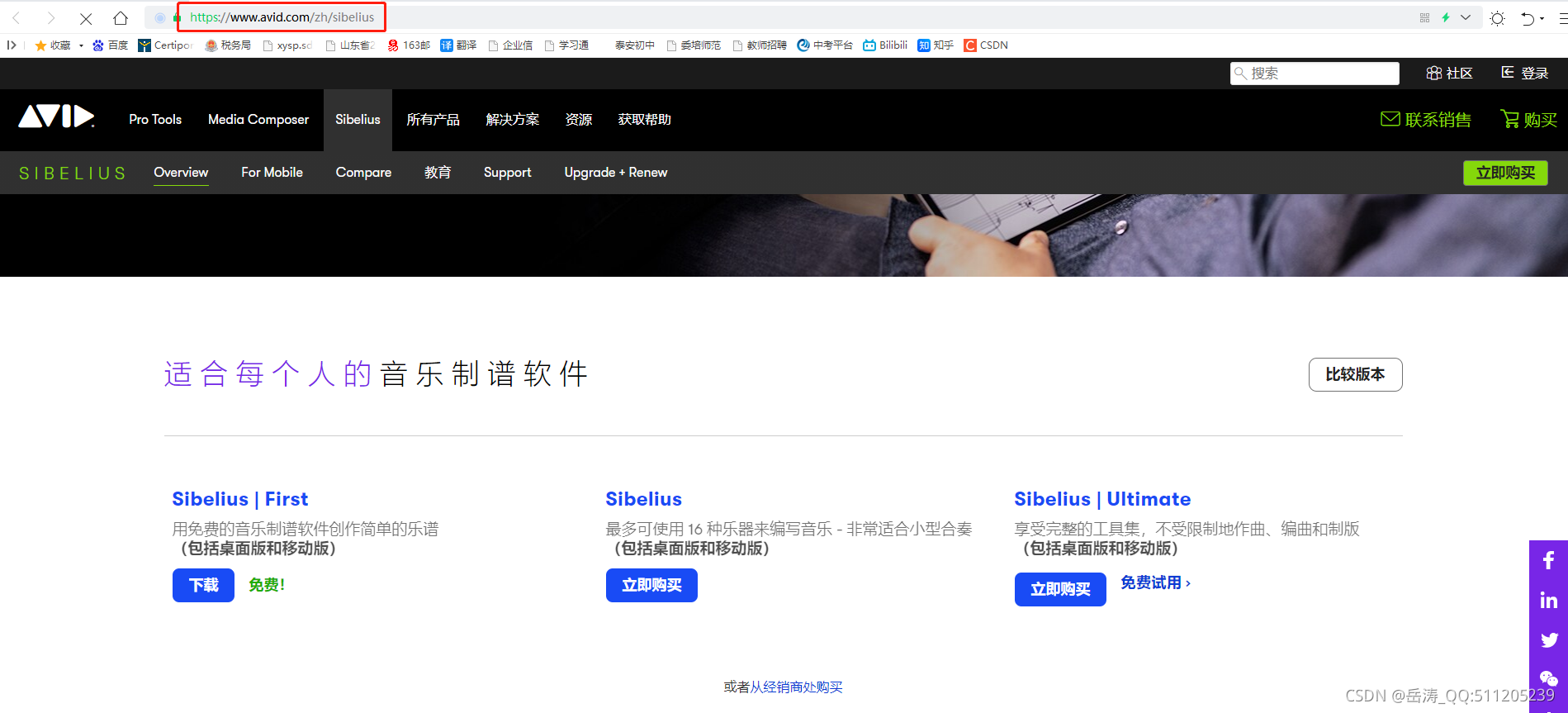Open the CSDN bookmark
1568x713 pixels.
[986, 45]
